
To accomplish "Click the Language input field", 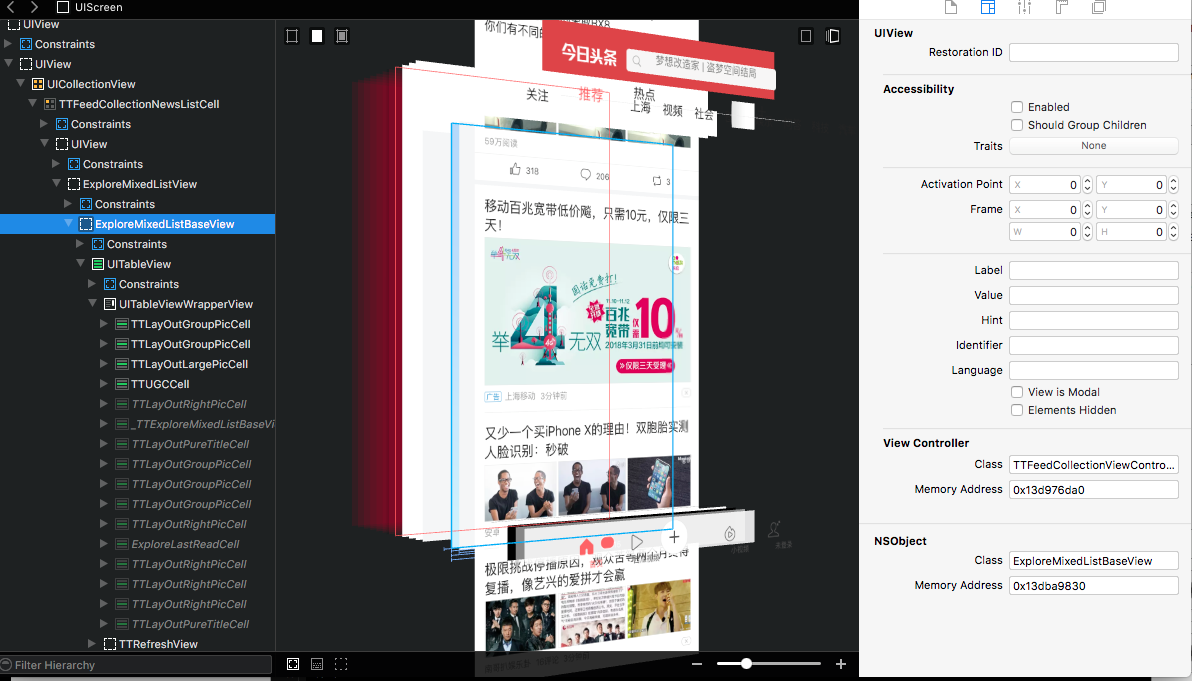I will coord(1093,370).
